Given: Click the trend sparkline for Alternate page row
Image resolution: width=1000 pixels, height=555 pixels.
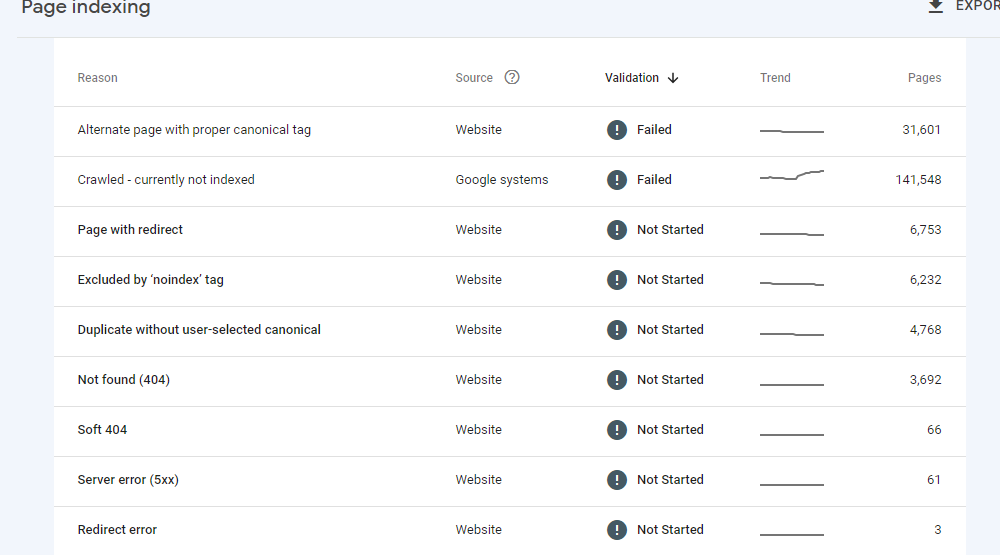Looking at the screenshot, I should tap(791, 131).
